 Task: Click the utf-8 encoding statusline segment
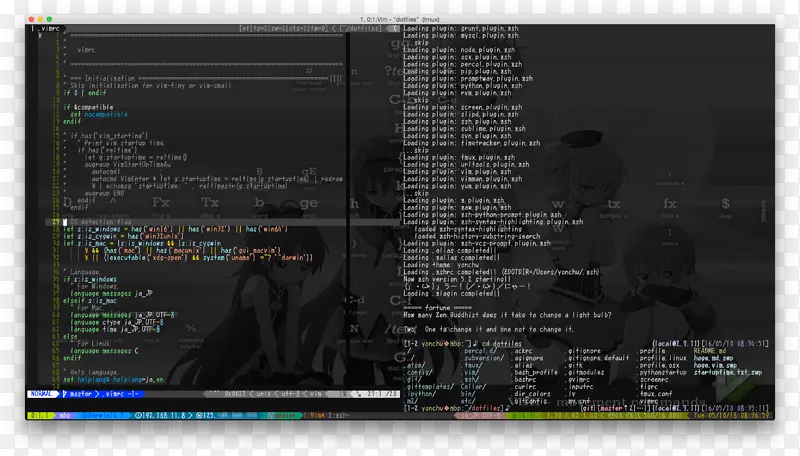point(291,394)
